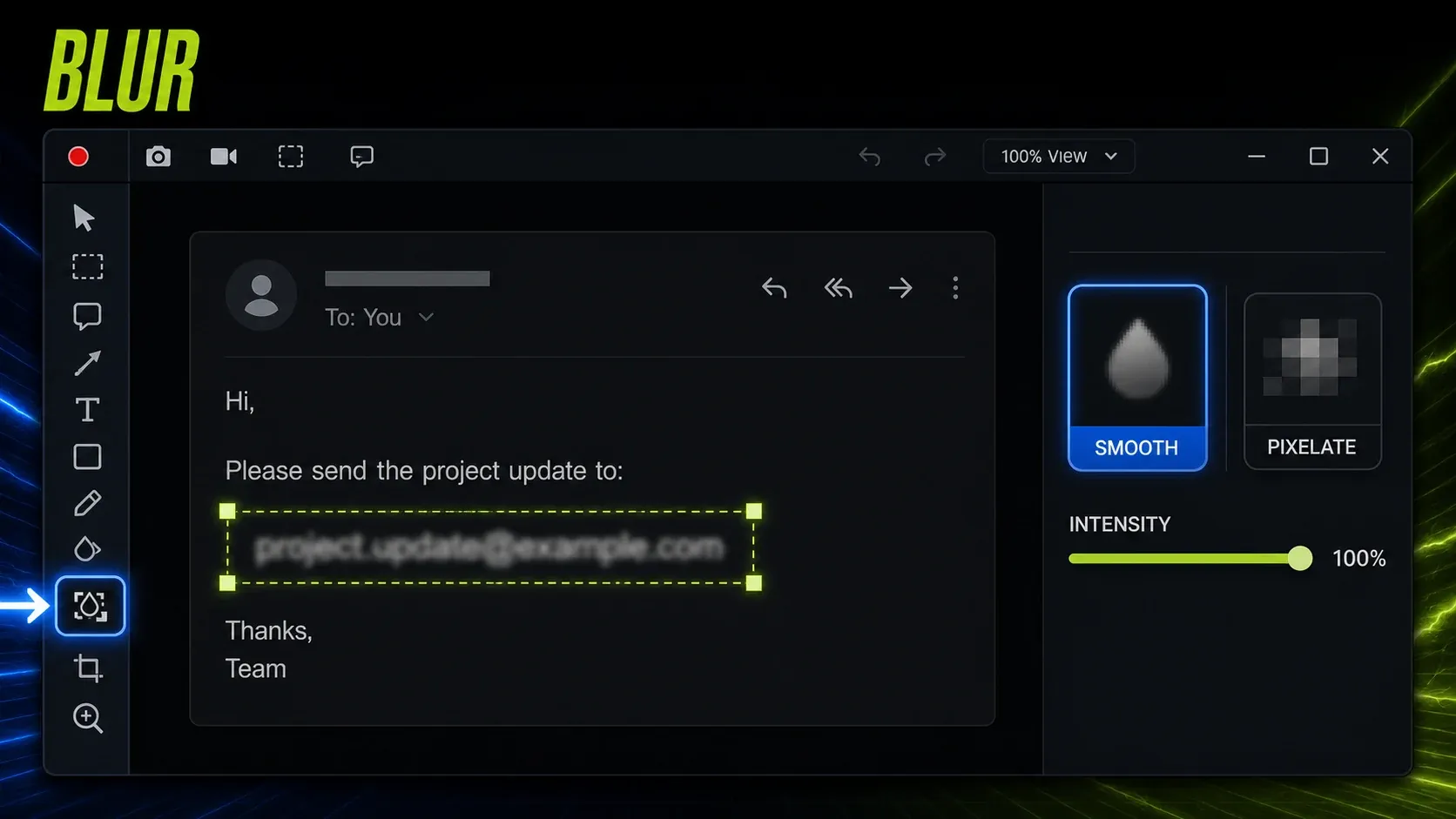
Task: Click the email forward arrow
Action: [900, 288]
